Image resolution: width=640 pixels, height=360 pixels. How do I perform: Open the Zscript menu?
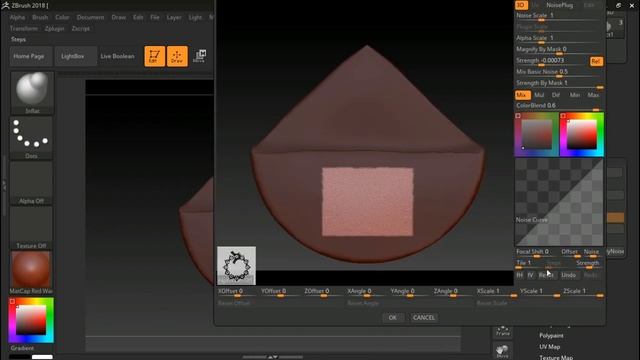tap(81, 29)
